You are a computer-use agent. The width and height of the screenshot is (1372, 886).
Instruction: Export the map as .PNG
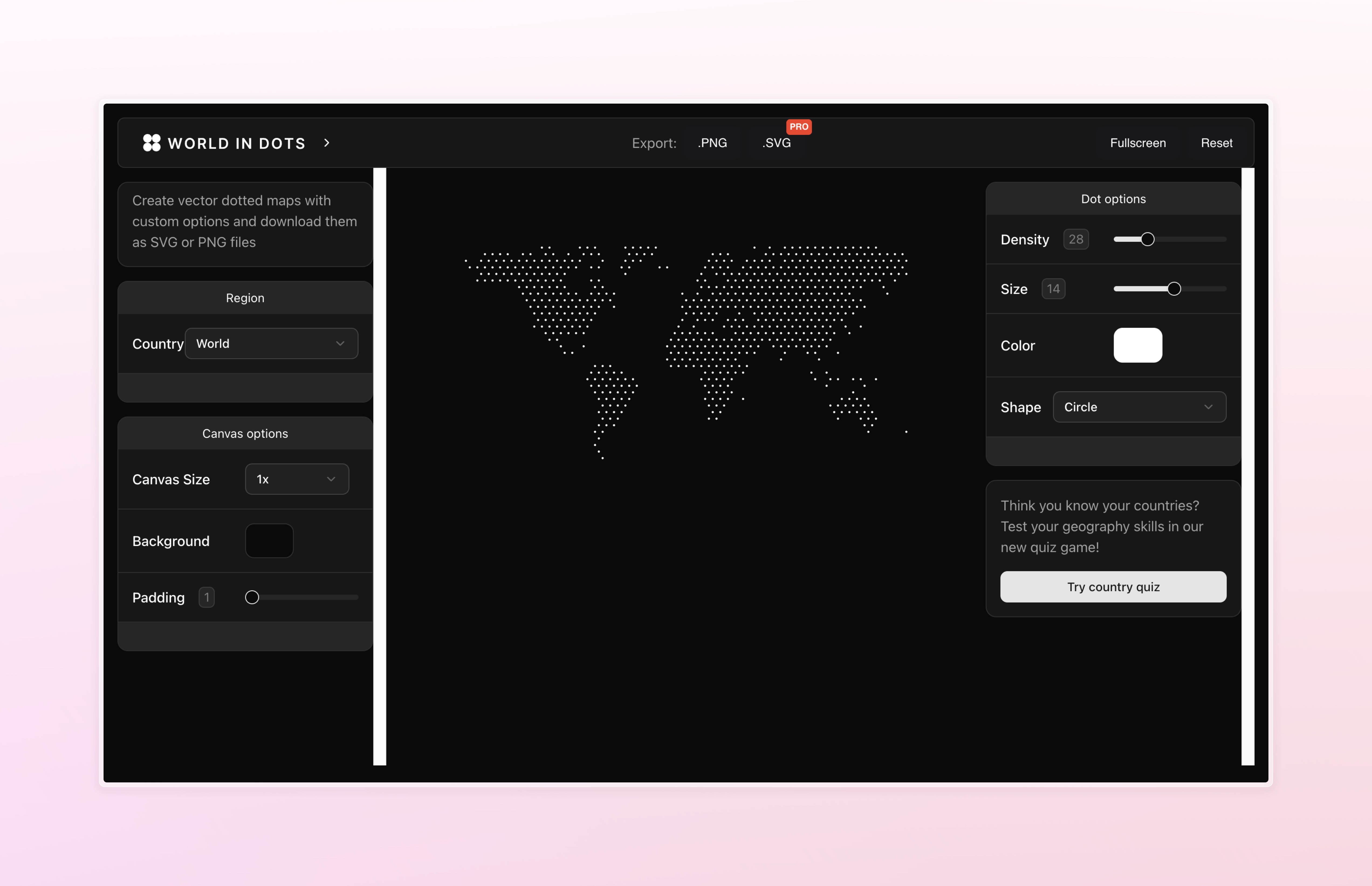(x=712, y=143)
